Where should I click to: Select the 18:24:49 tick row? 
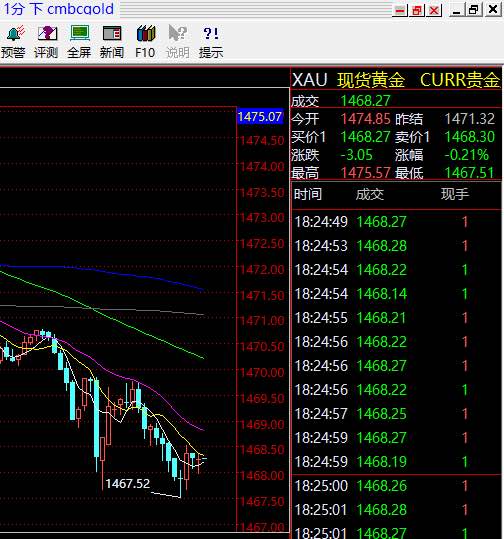(x=396, y=222)
